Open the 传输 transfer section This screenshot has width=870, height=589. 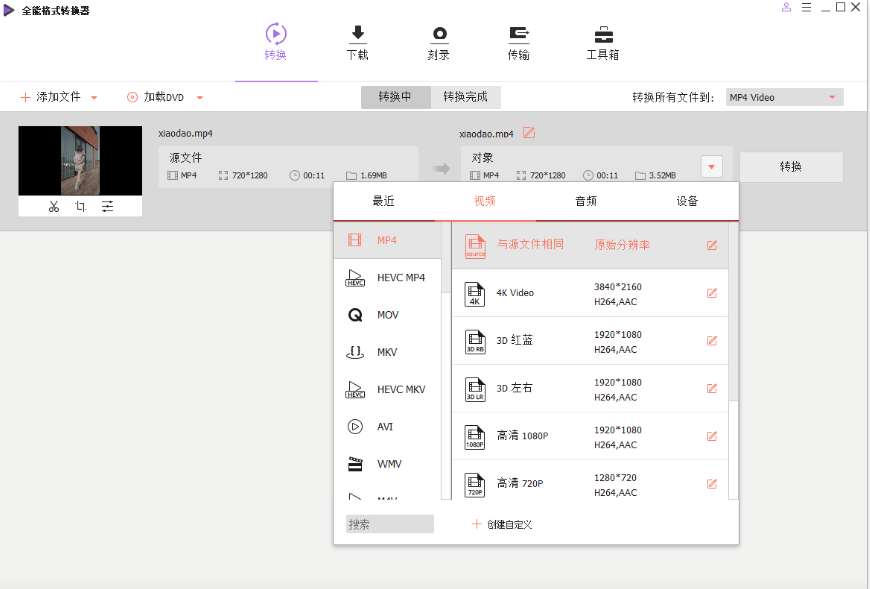[x=518, y=43]
